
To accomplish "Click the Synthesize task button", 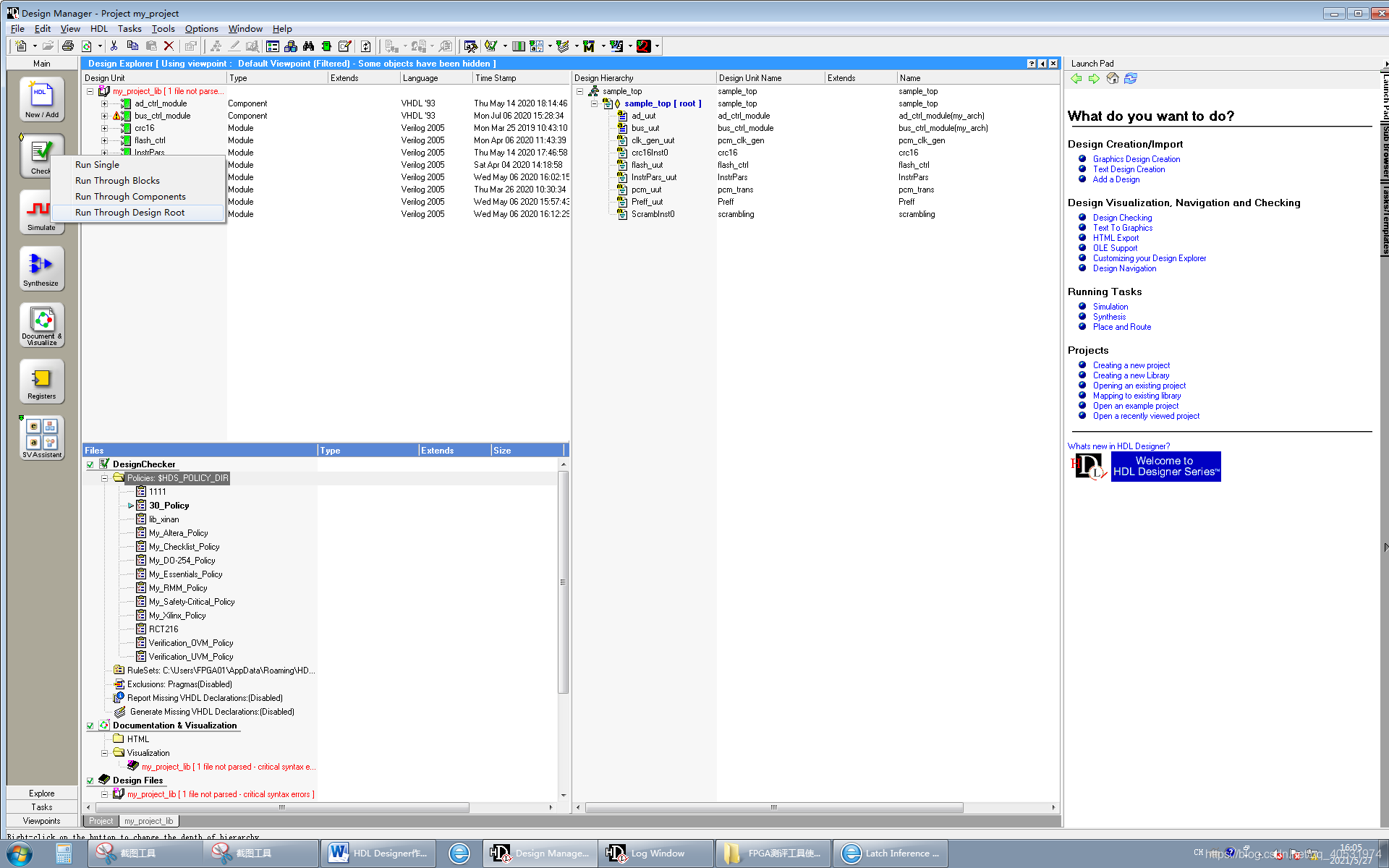I will [41, 268].
